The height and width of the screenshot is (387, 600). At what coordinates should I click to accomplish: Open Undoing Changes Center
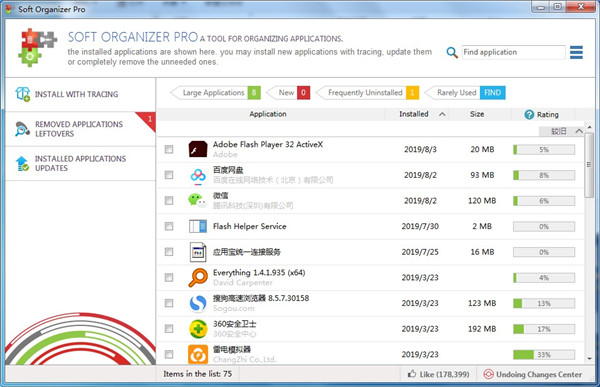click(533, 374)
